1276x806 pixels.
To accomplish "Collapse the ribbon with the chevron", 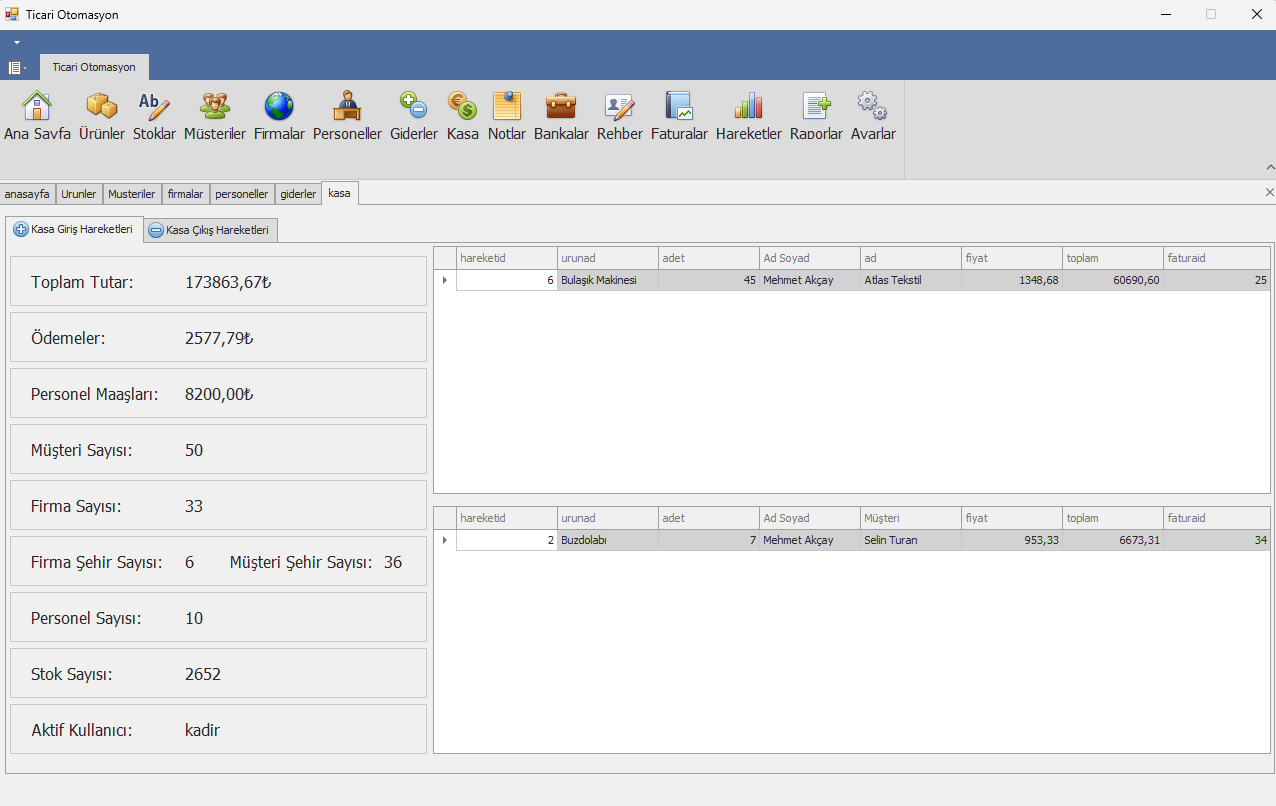I will (x=1270, y=167).
